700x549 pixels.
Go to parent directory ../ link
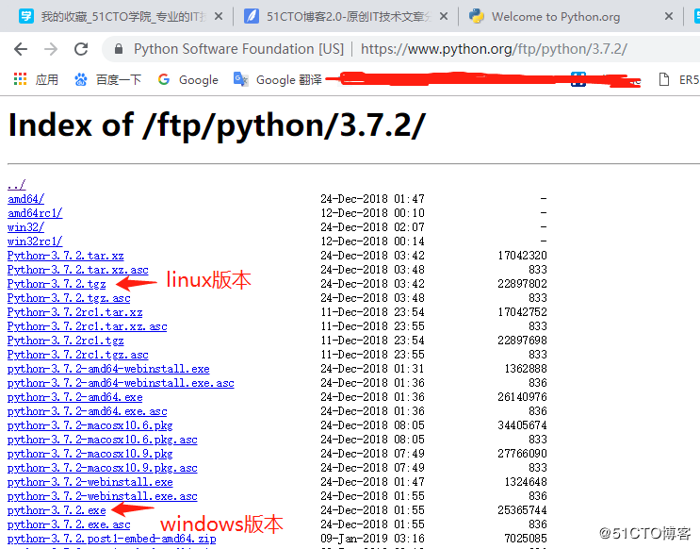[17, 184]
